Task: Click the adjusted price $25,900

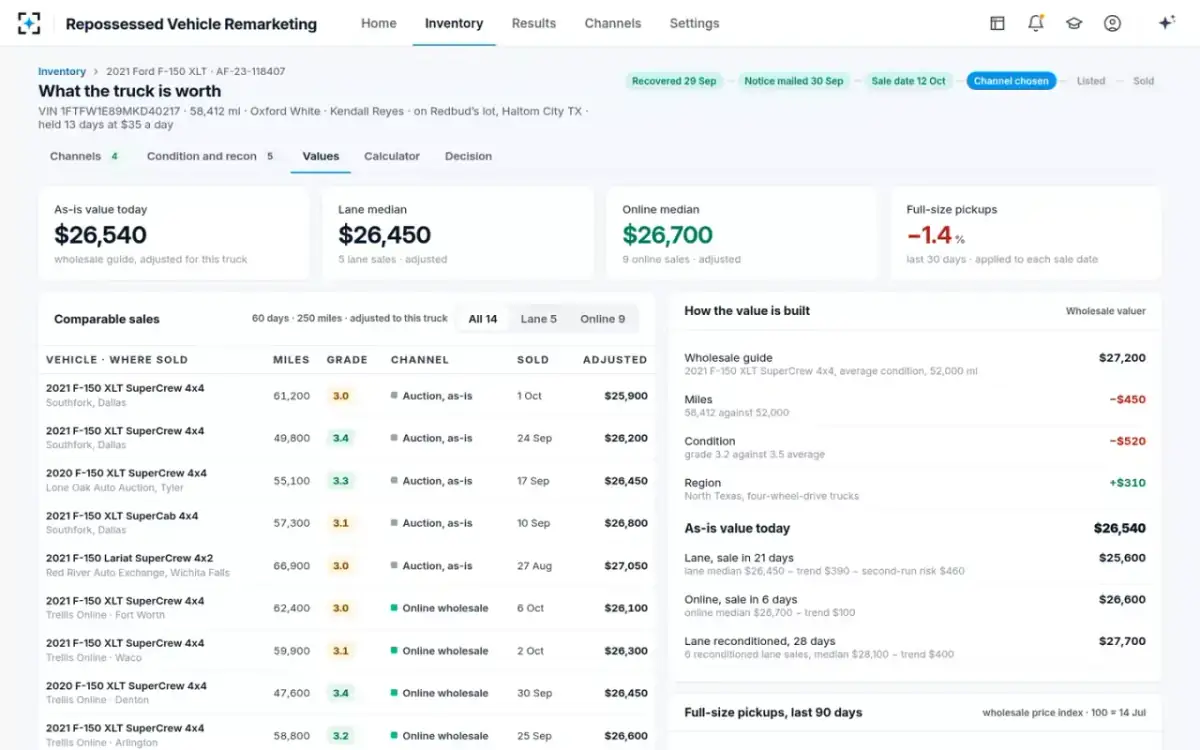Action: point(626,396)
